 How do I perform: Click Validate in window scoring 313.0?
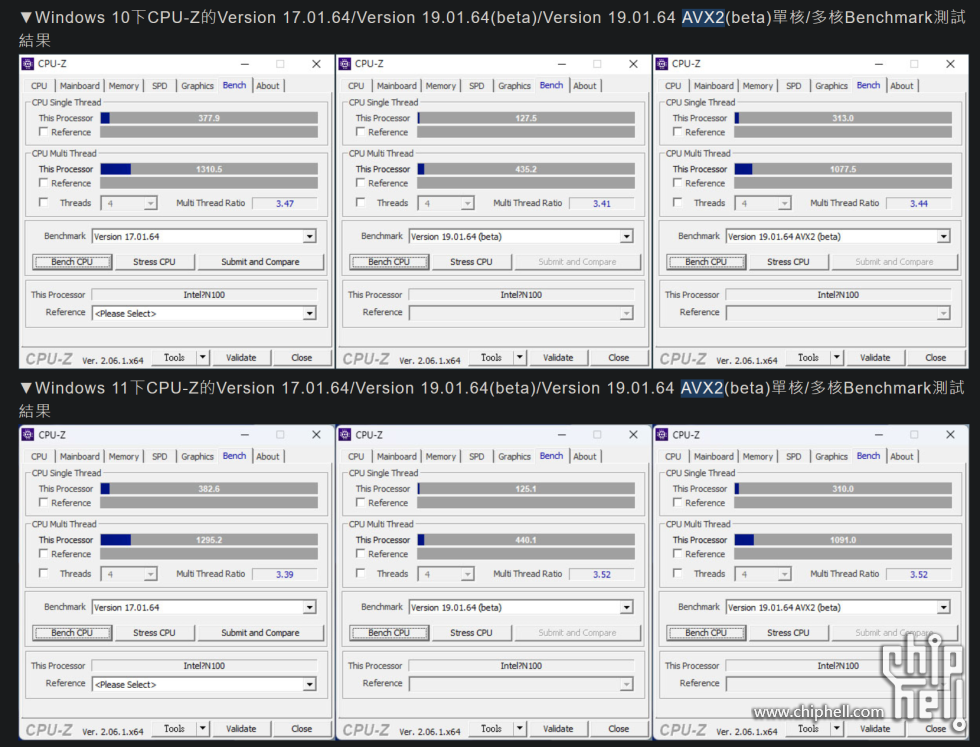(875, 358)
